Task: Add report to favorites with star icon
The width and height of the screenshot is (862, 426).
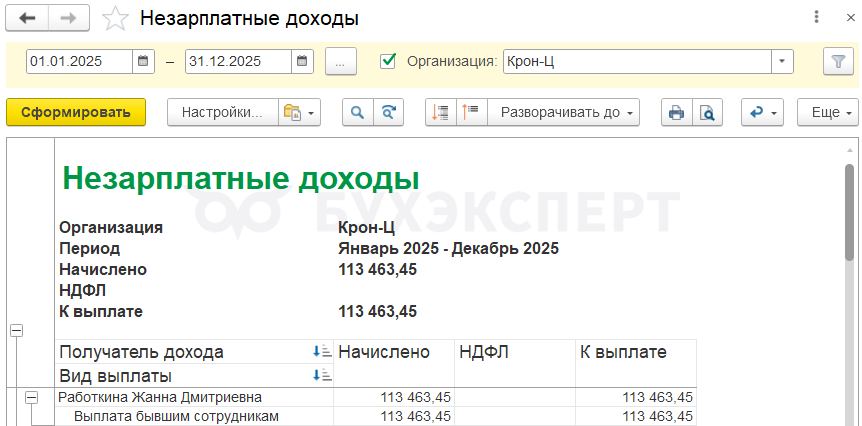Action: 115,19
